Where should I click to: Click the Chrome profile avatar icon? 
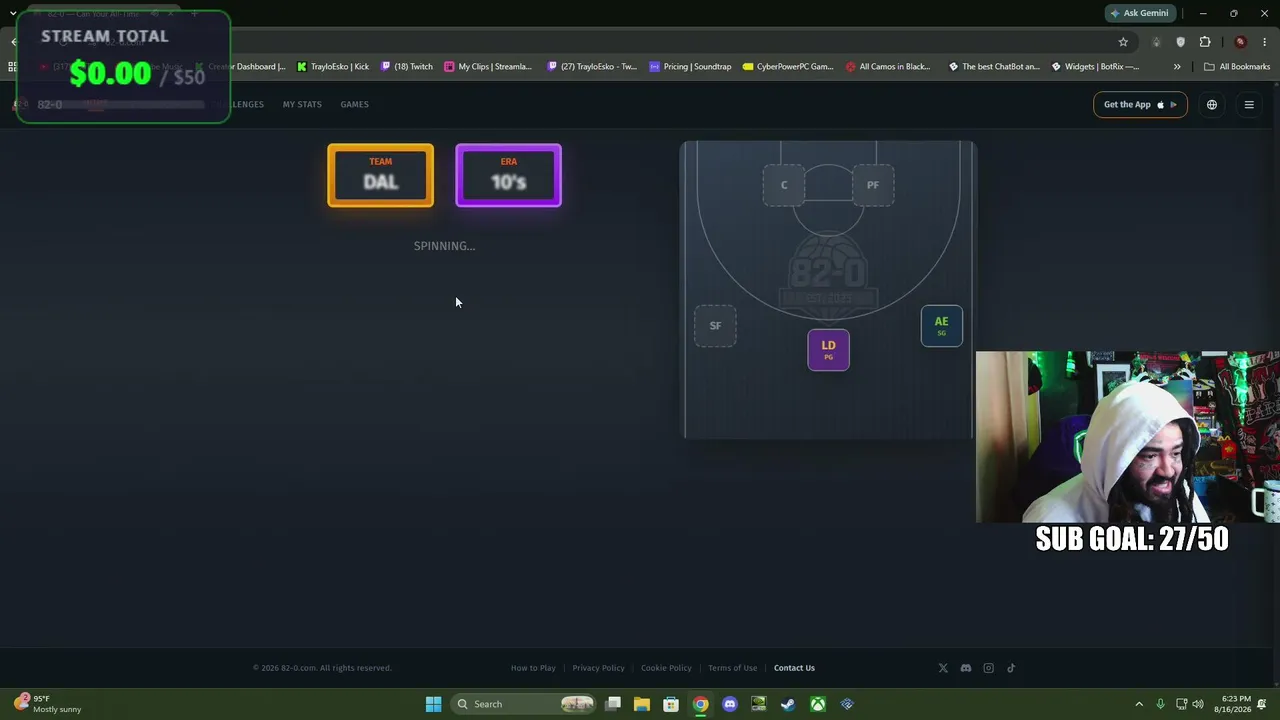(1240, 42)
